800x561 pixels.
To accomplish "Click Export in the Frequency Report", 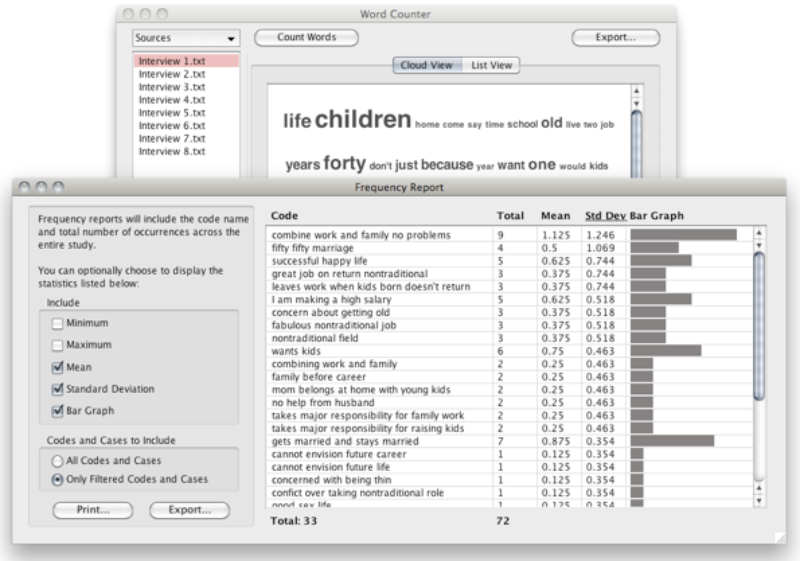I will tap(189, 510).
